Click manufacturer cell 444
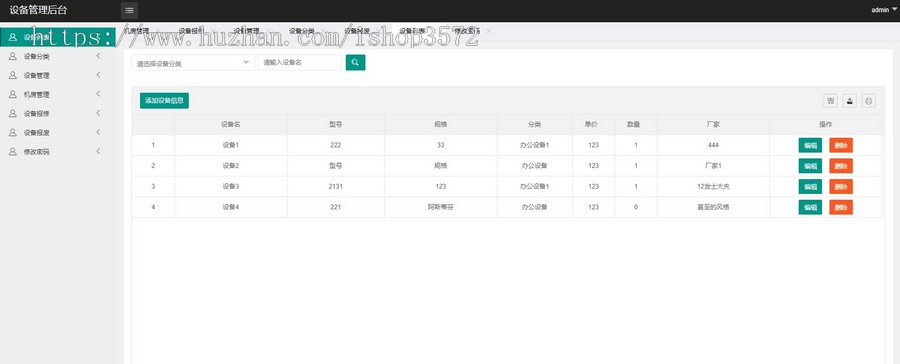 point(713,145)
